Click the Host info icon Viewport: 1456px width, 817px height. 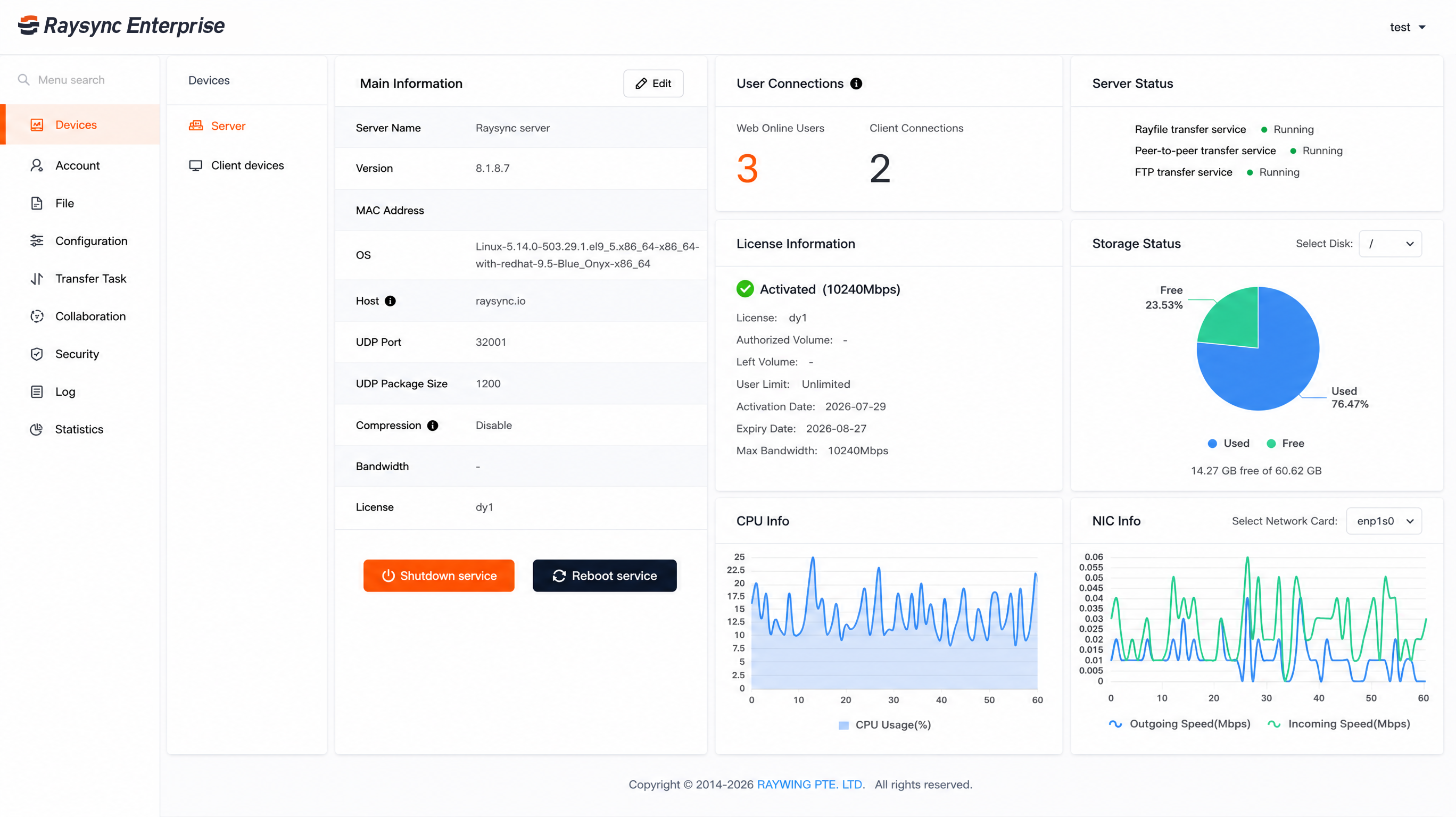pyautogui.click(x=390, y=301)
